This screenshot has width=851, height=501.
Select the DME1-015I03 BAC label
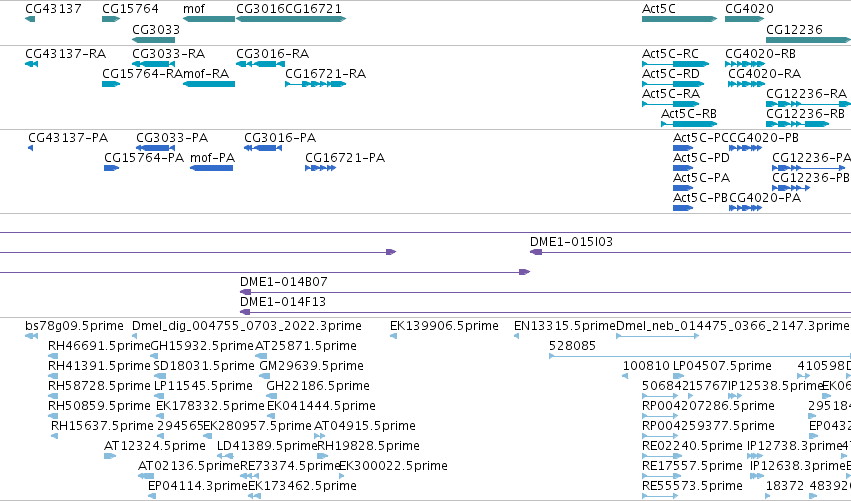(571, 242)
